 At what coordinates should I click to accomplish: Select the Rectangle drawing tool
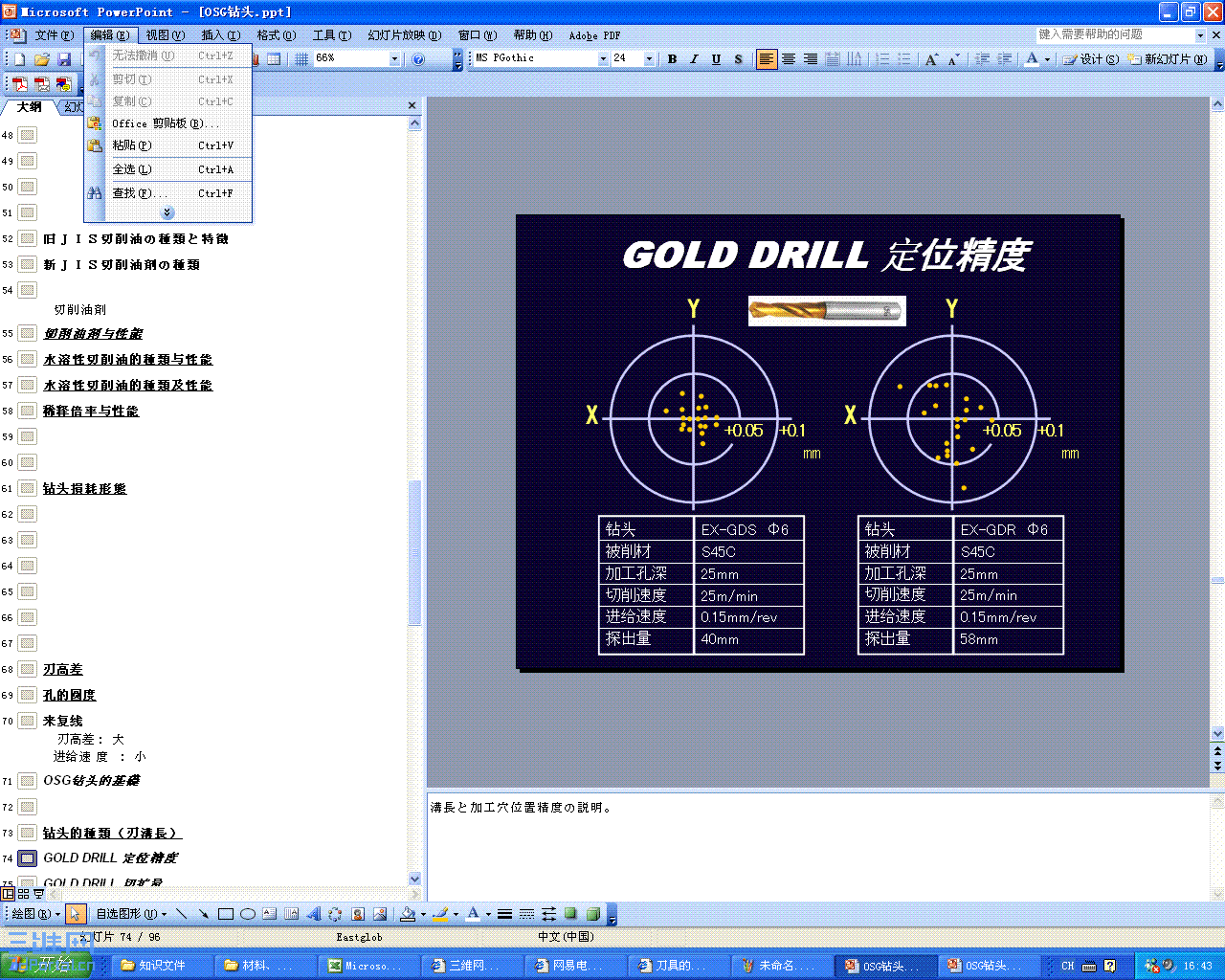click(x=226, y=914)
